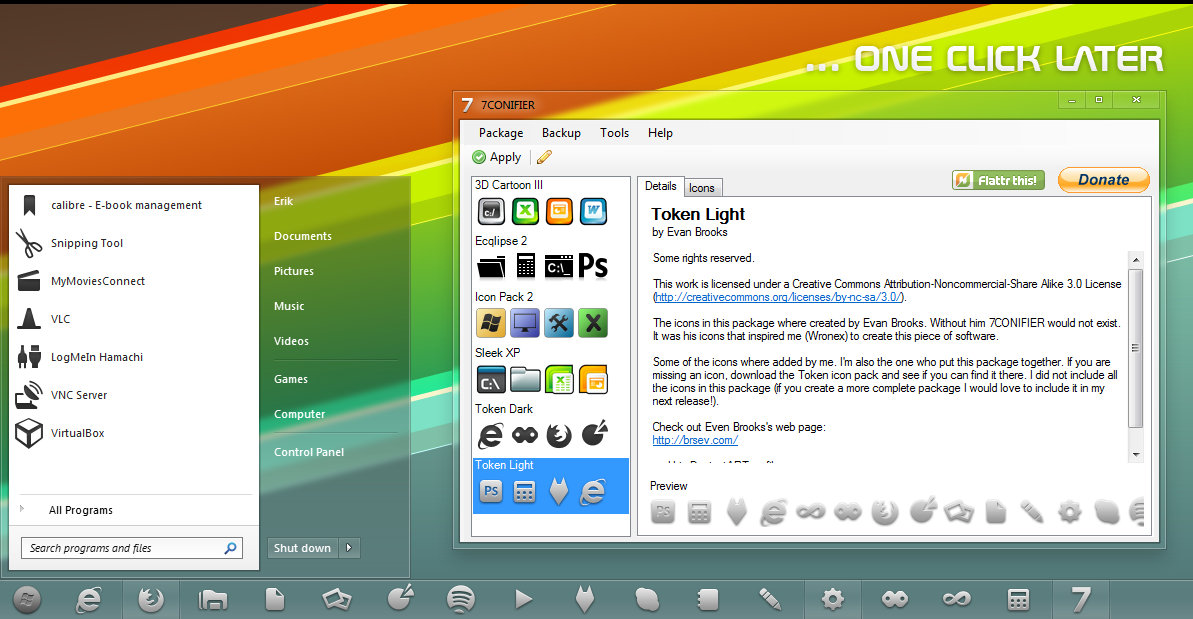Image resolution: width=1193 pixels, height=619 pixels.
Task: Open the Package menu in 7CONIFIER
Action: (x=501, y=133)
